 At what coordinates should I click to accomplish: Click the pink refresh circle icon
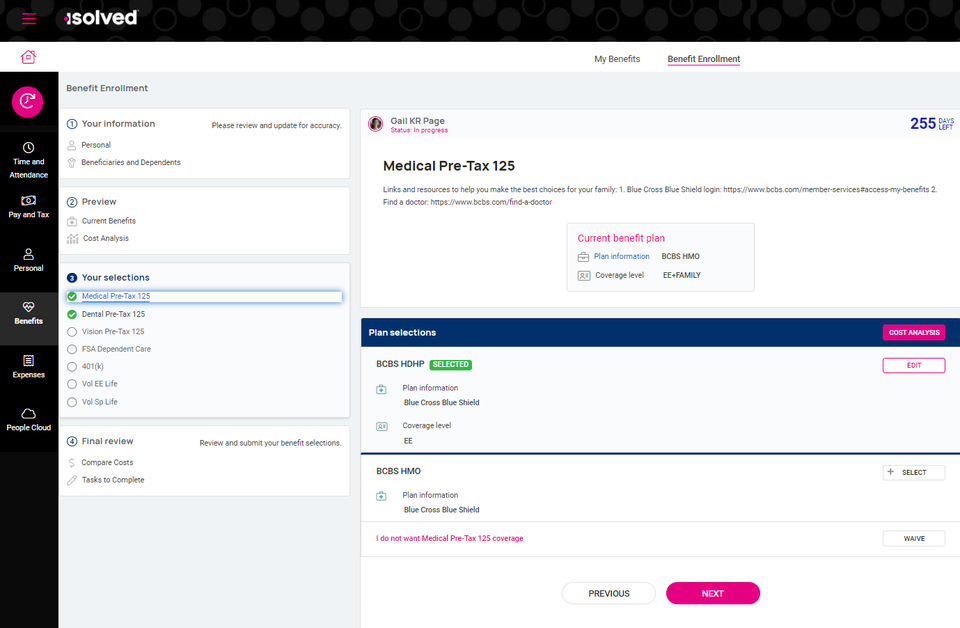[28, 101]
